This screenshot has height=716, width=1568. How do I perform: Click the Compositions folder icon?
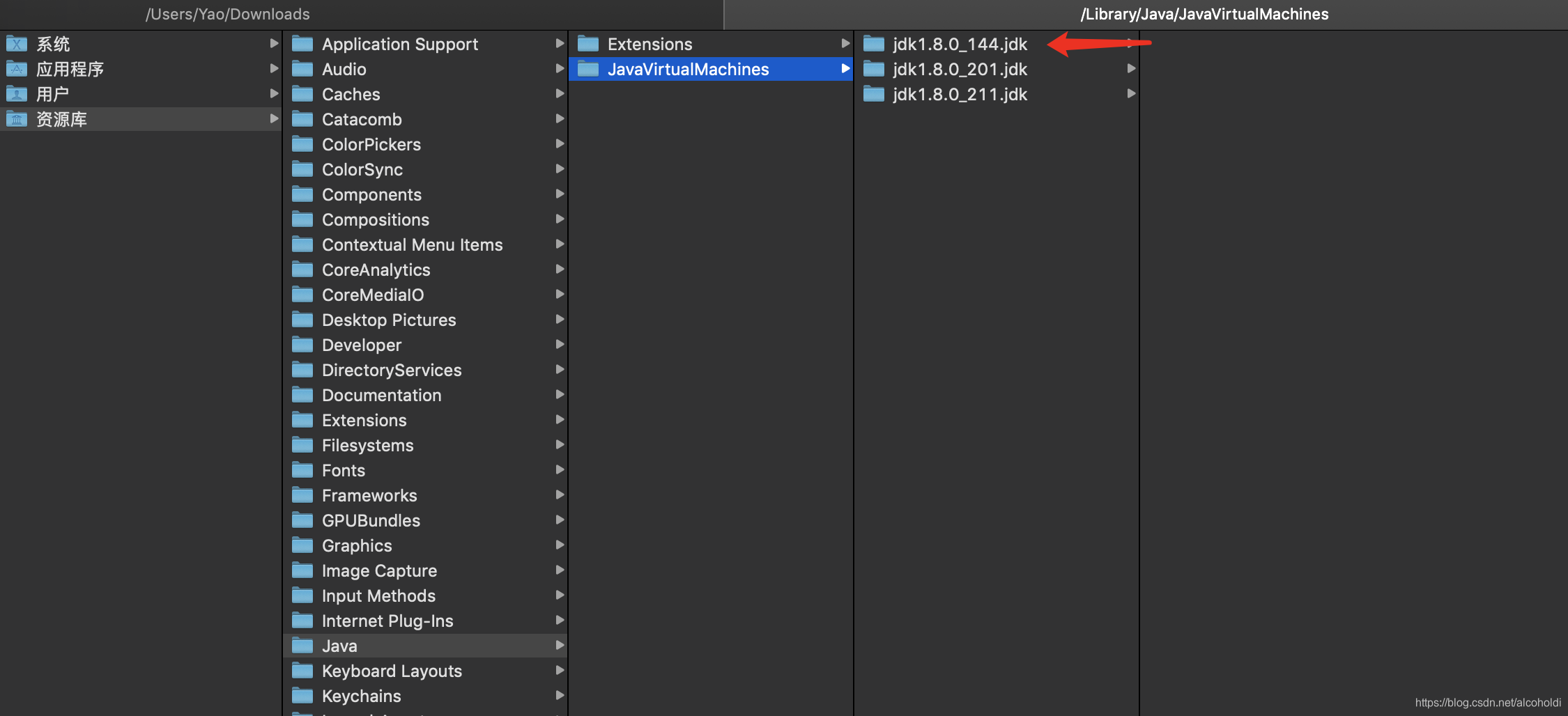pyautogui.click(x=302, y=219)
